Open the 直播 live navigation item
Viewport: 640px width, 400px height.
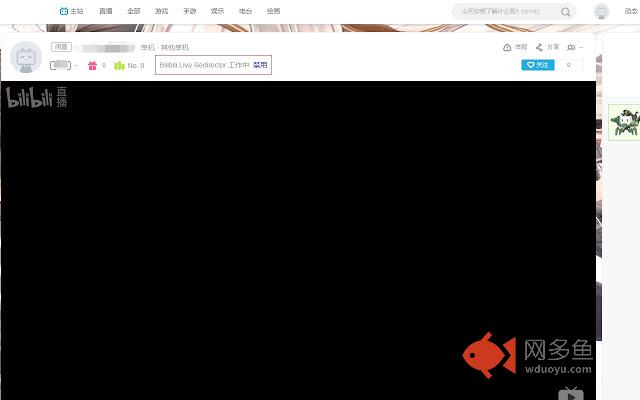tap(106, 11)
